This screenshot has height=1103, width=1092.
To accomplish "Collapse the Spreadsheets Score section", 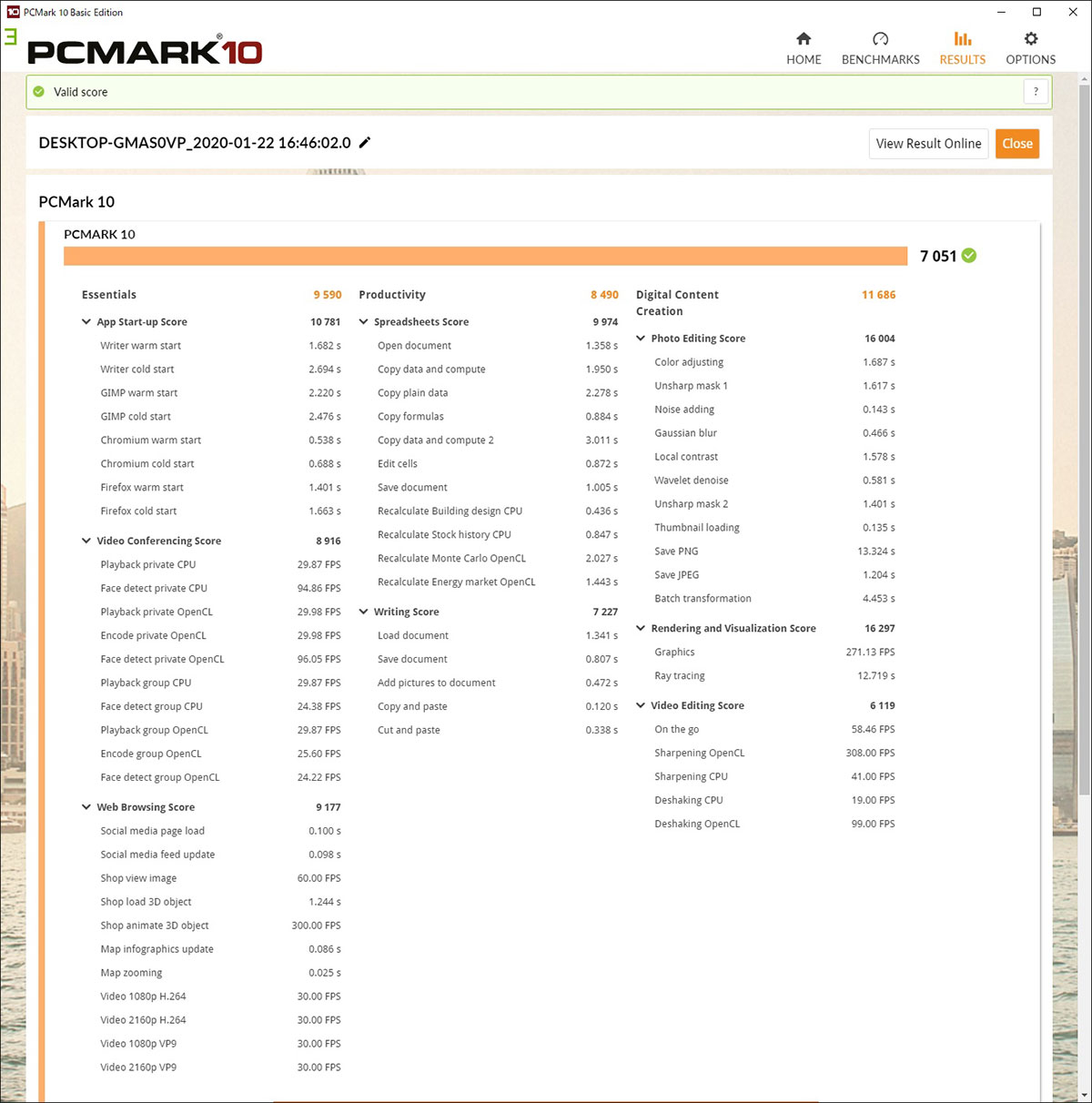I will (x=364, y=322).
